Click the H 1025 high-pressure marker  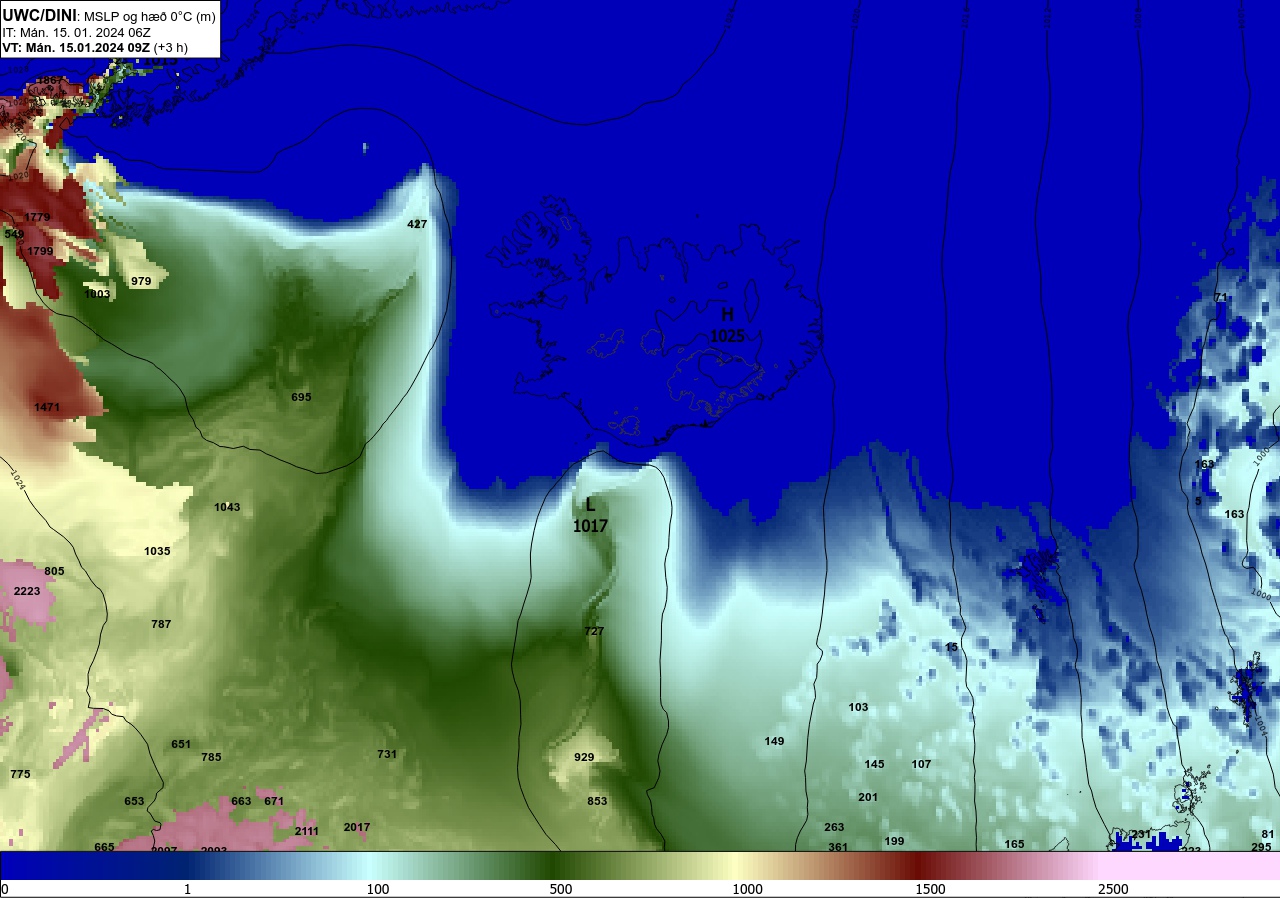[x=727, y=326]
